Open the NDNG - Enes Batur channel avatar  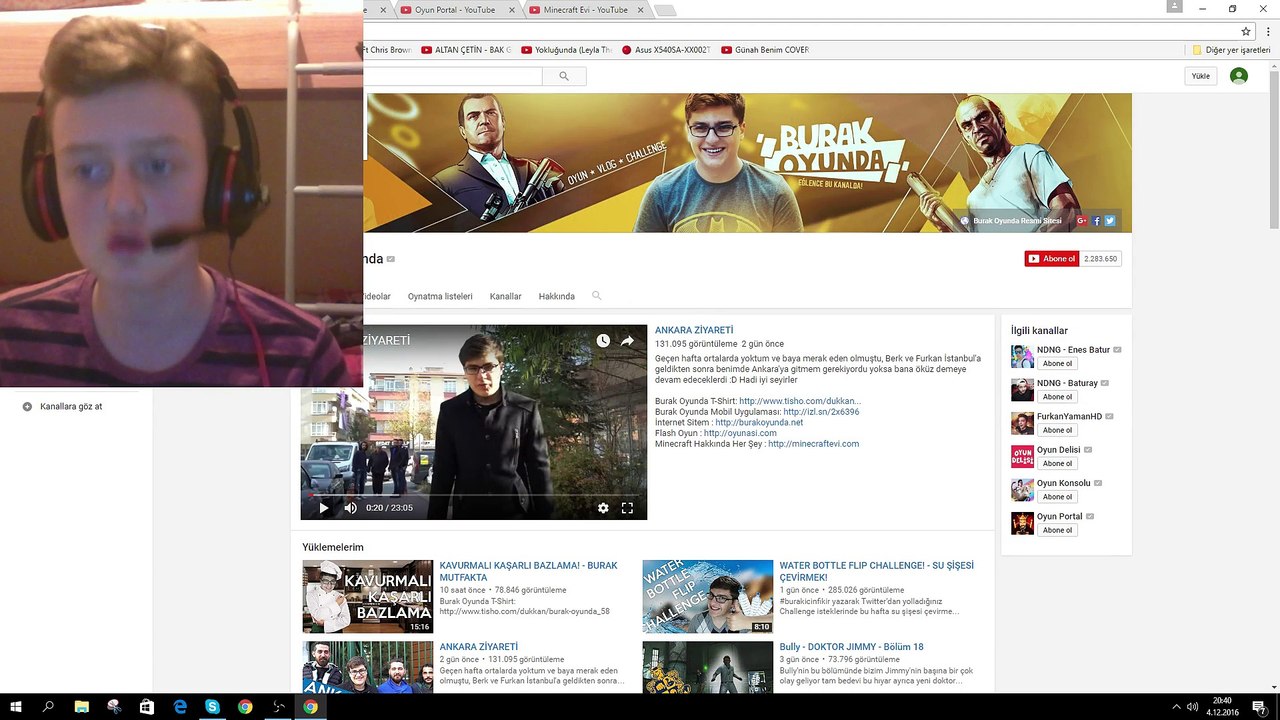pyautogui.click(x=1022, y=356)
